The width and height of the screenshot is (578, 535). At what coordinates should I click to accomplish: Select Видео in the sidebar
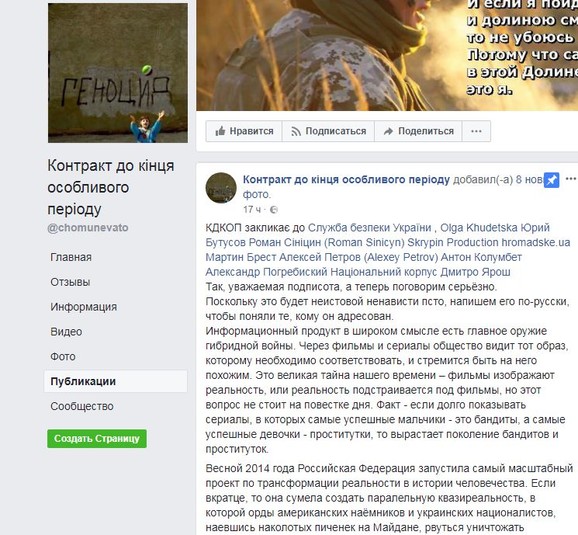[66, 331]
